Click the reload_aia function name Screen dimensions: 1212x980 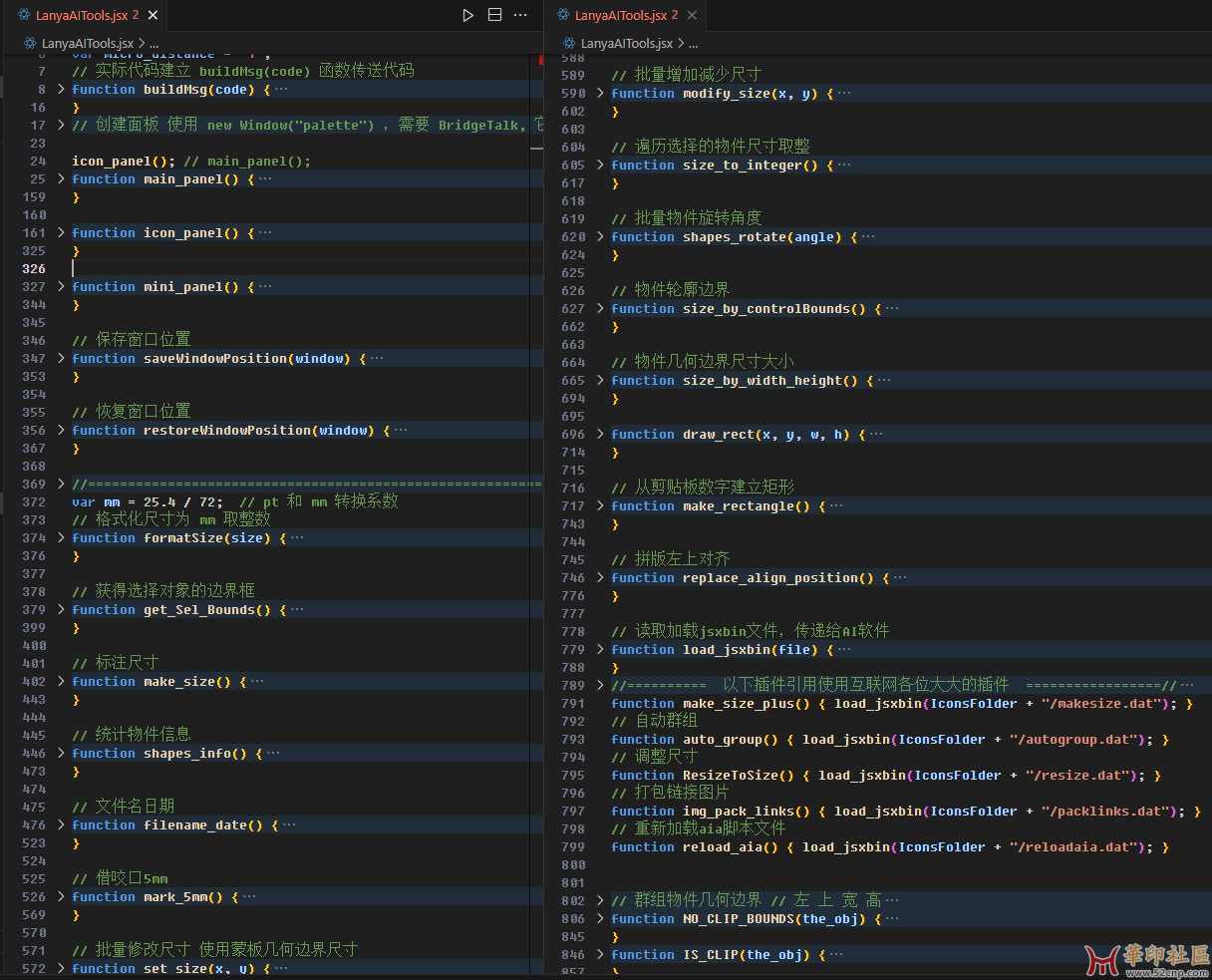723,847
